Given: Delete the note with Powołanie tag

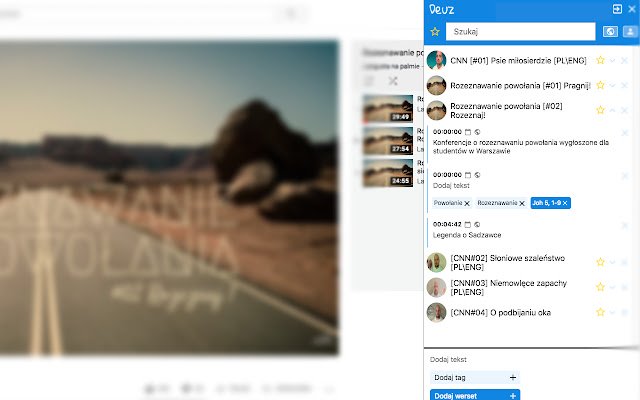Looking at the screenshot, I should click(624, 176).
